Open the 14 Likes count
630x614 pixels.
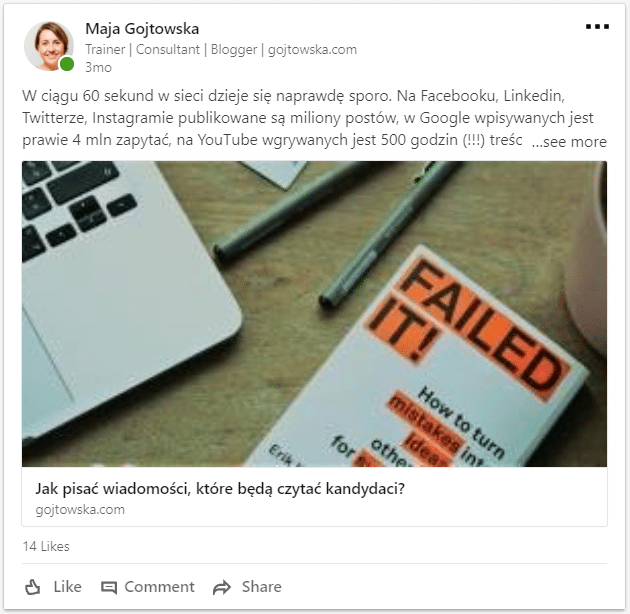[x=46, y=546]
